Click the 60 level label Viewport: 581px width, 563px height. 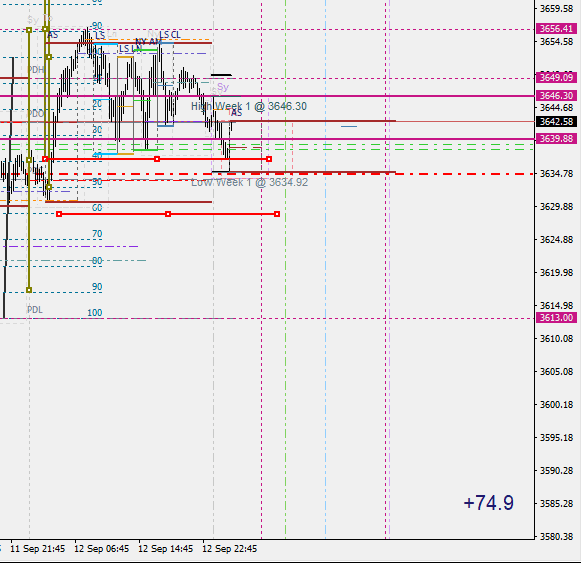tap(97, 208)
